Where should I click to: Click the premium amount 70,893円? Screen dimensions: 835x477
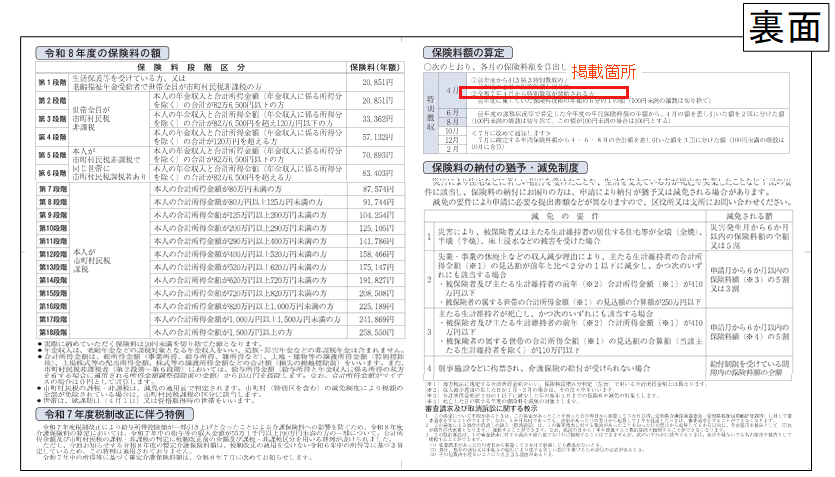click(378, 155)
